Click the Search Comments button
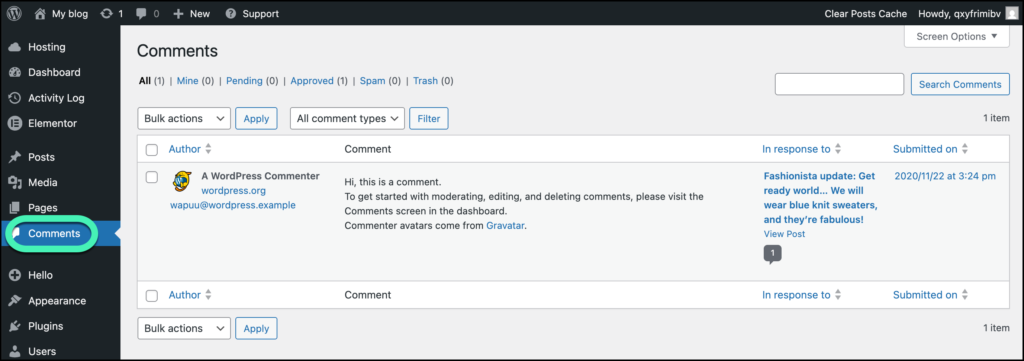Screen dimensions: 1024x361 [x=960, y=84]
